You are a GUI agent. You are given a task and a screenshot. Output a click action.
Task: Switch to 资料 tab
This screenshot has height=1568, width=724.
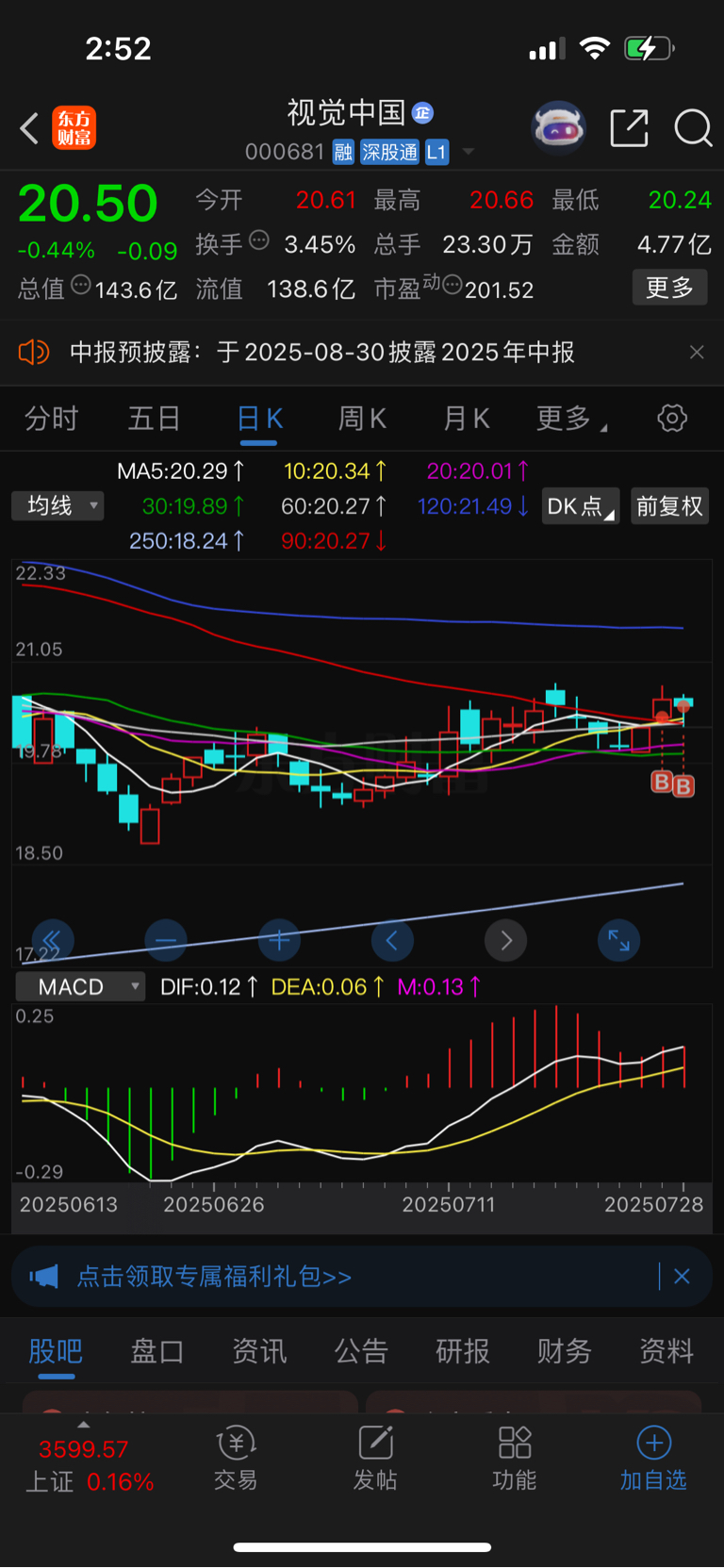click(666, 1351)
